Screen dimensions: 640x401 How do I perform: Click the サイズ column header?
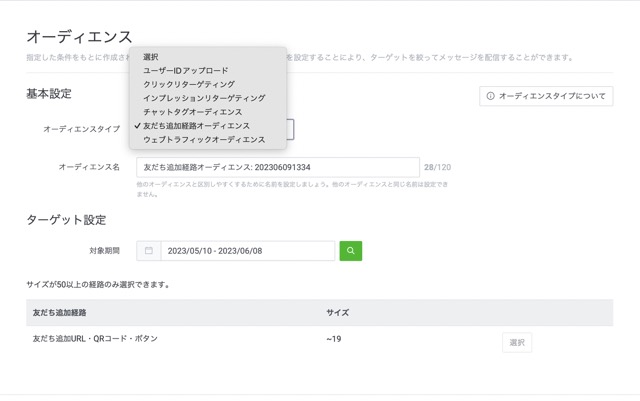pyautogui.click(x=338, y=313)
